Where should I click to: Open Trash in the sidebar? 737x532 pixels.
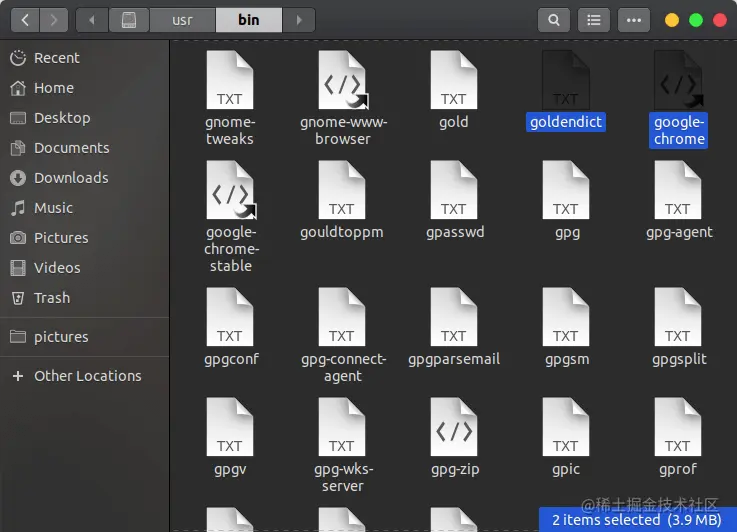(x=85, y=298)
